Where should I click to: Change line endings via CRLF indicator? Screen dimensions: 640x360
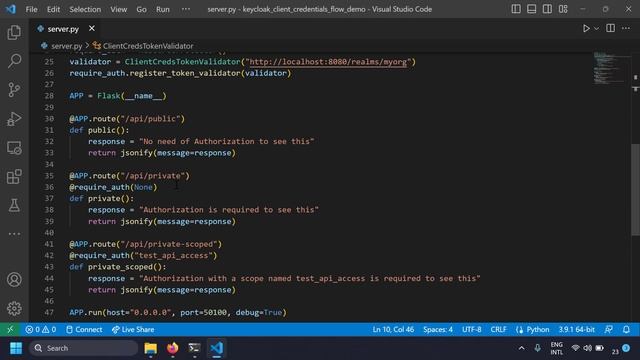click(498, 330)
